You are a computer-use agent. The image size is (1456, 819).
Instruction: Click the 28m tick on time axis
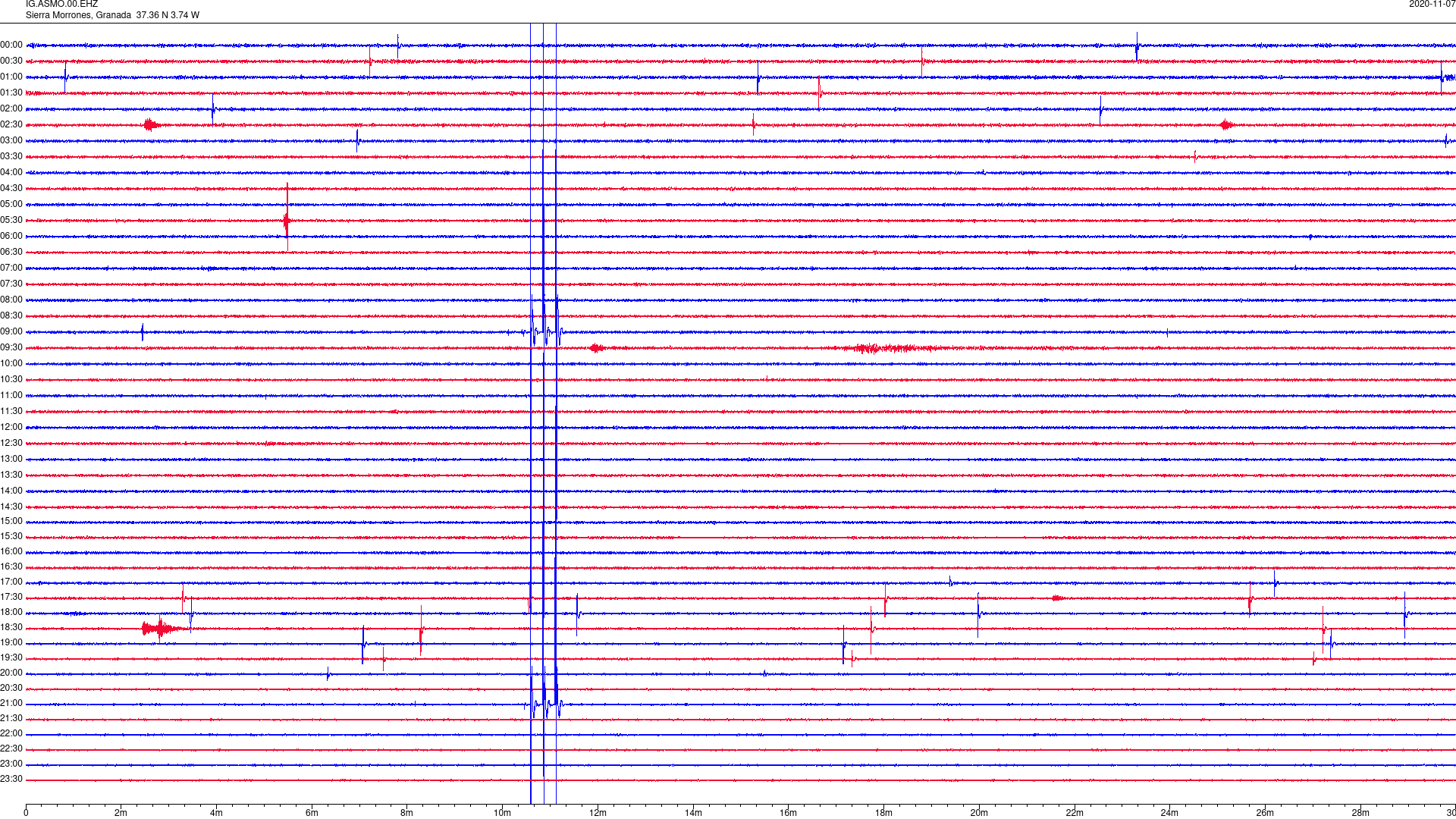tap(1360, 814)
